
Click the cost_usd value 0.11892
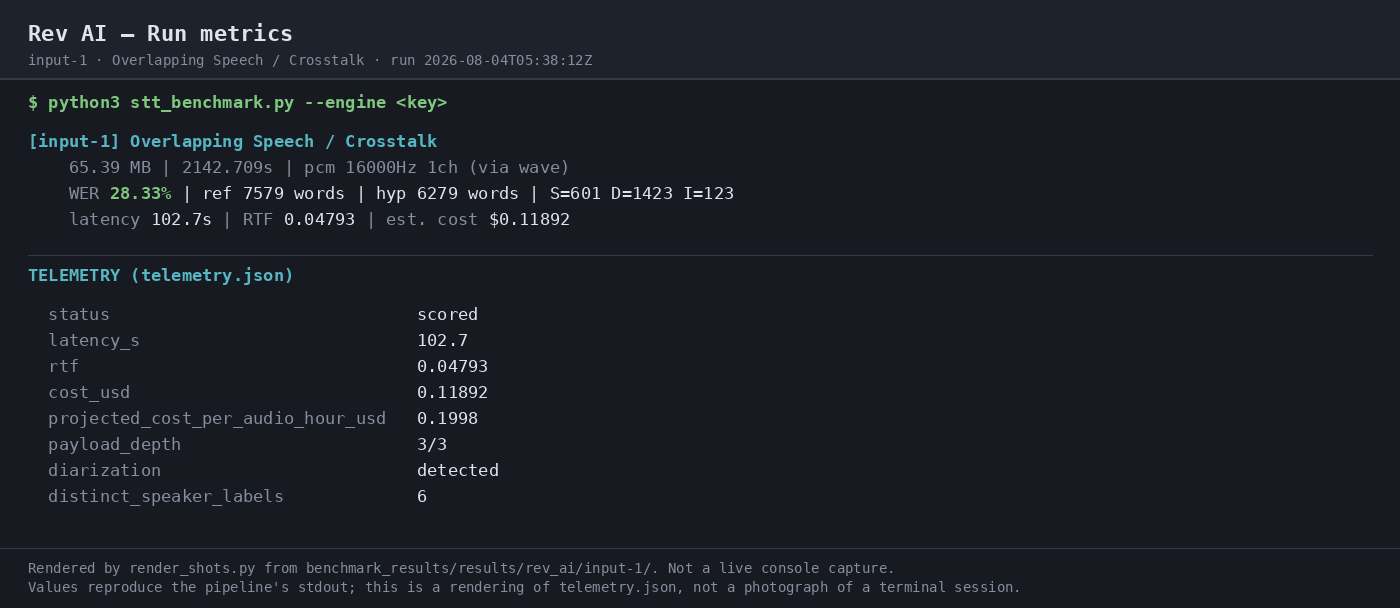pyautogui.click(x=452, y=393)
